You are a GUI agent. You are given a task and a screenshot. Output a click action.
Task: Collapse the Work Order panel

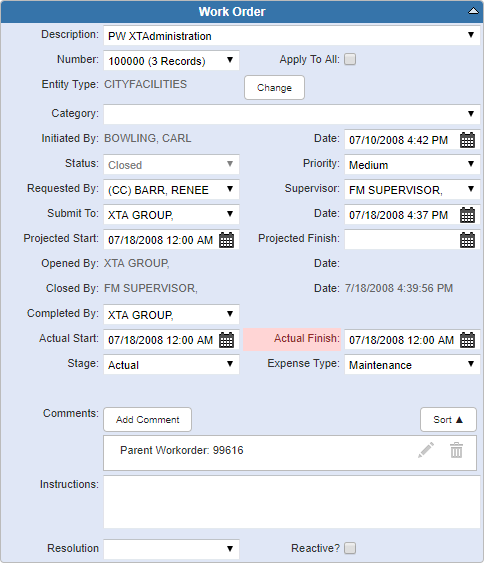click(473, 11)
